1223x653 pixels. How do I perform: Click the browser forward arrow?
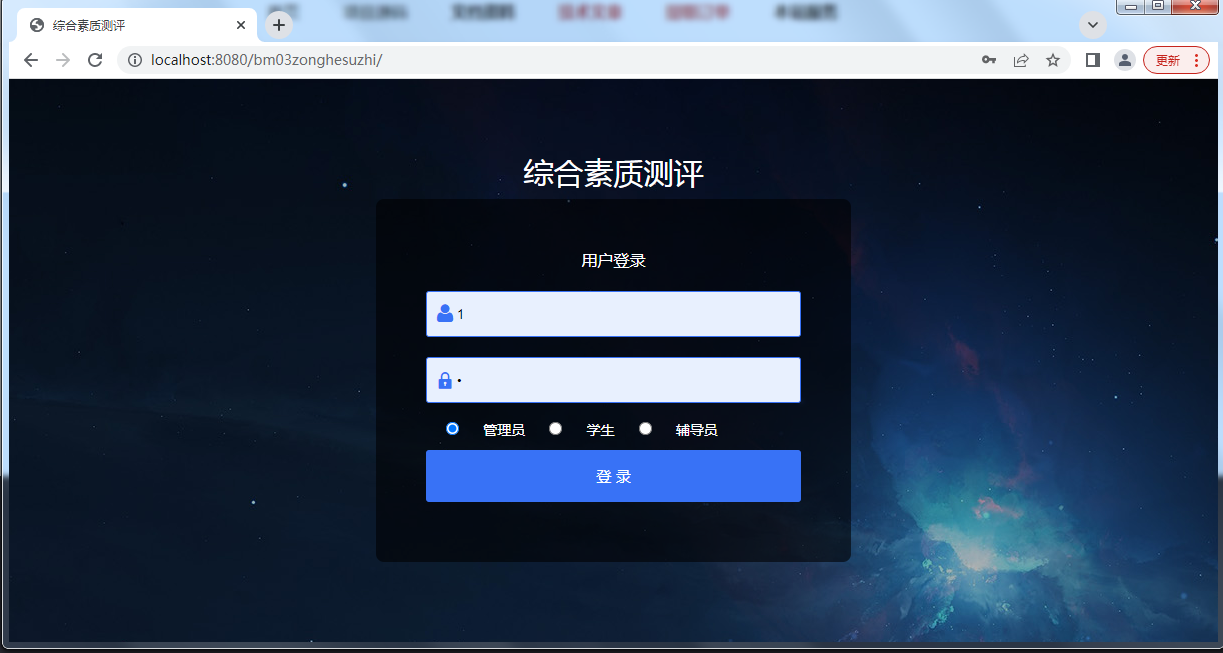pos(63,60)
